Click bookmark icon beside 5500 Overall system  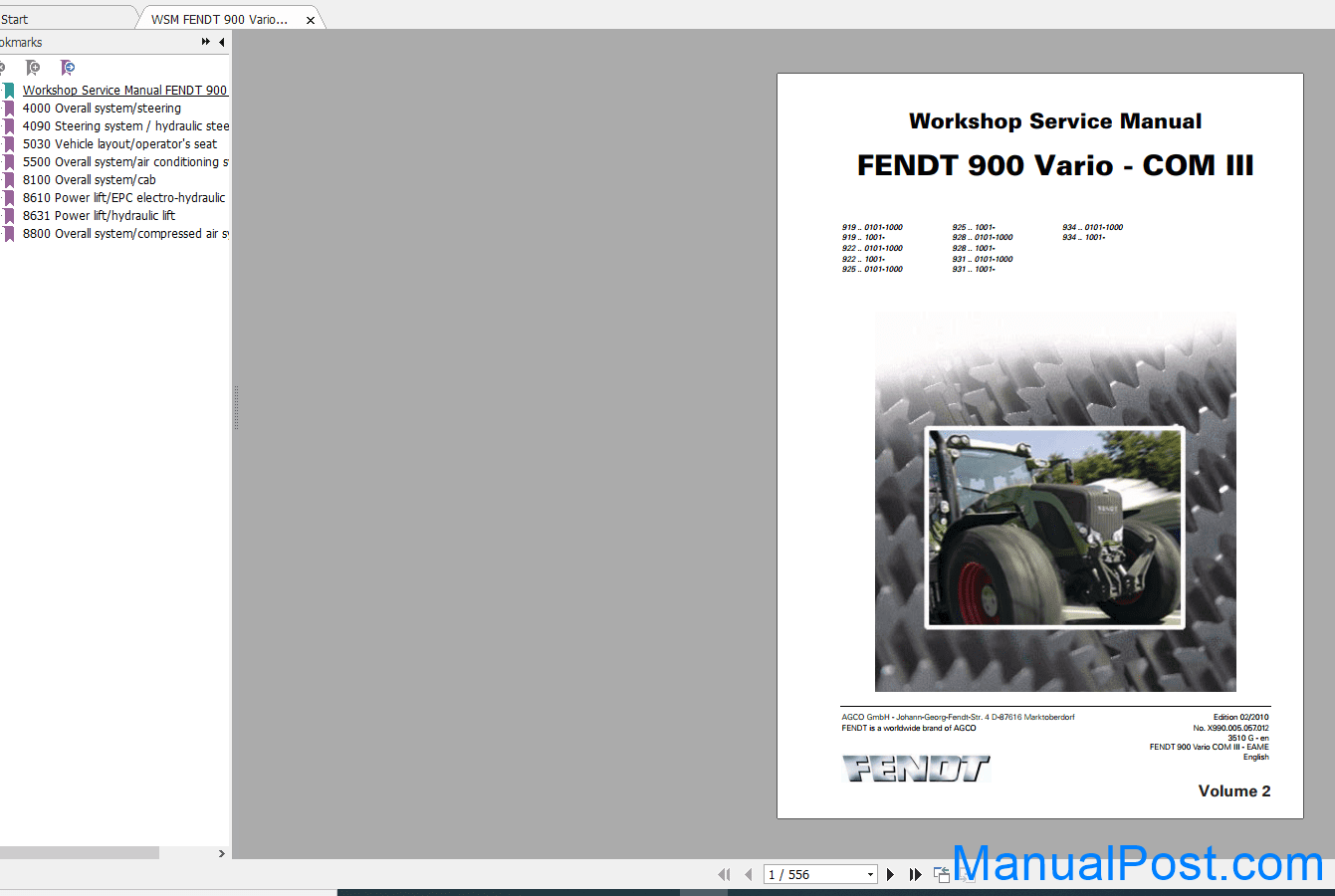pos(9,162)
